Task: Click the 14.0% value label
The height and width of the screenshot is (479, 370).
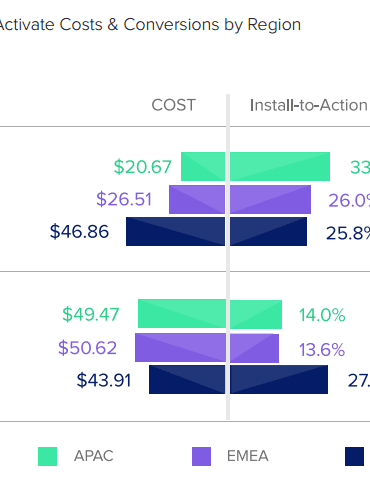Action: point(322,315)
